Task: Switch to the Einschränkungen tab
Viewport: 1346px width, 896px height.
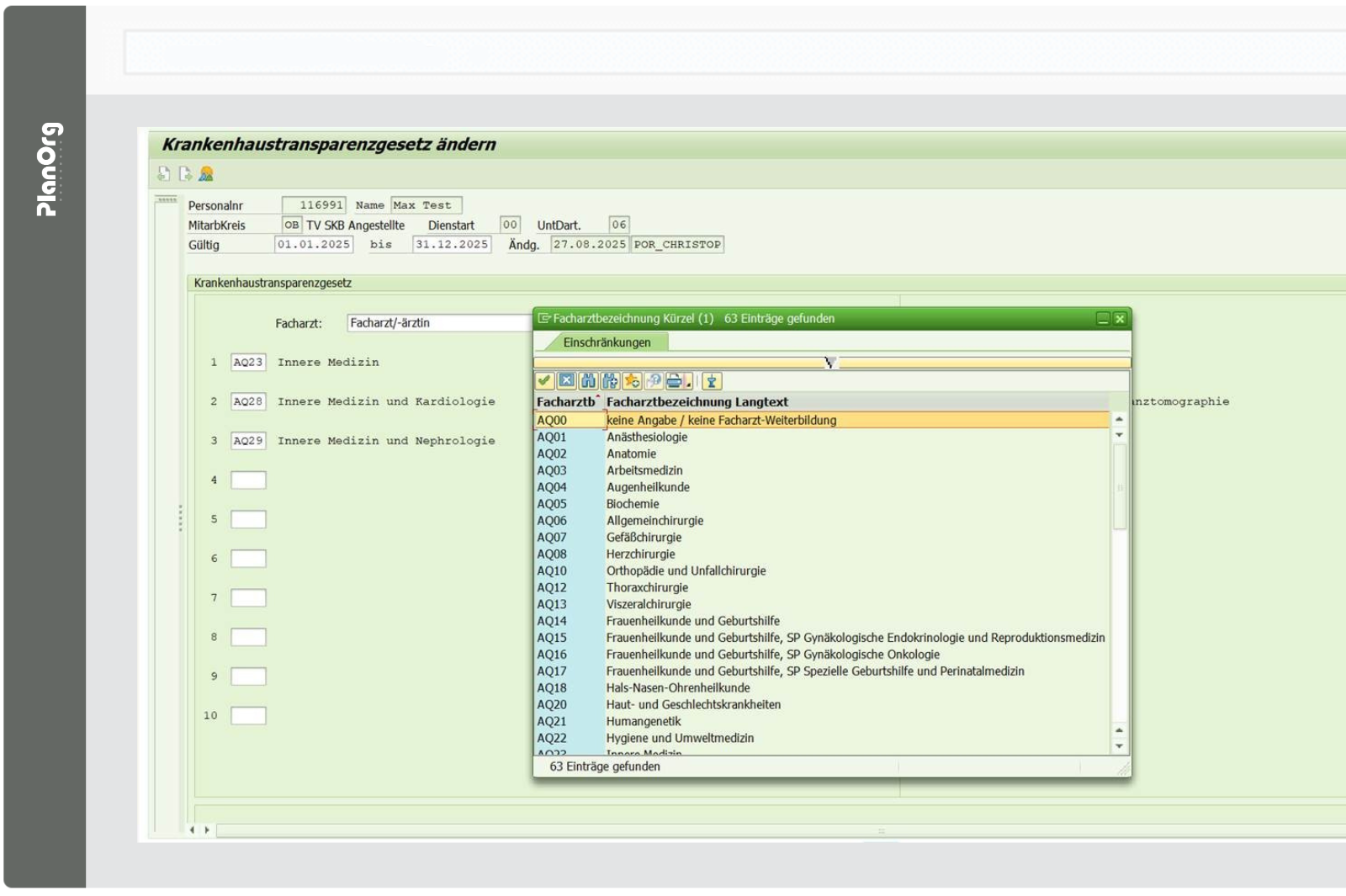Action: pos(607,342)
